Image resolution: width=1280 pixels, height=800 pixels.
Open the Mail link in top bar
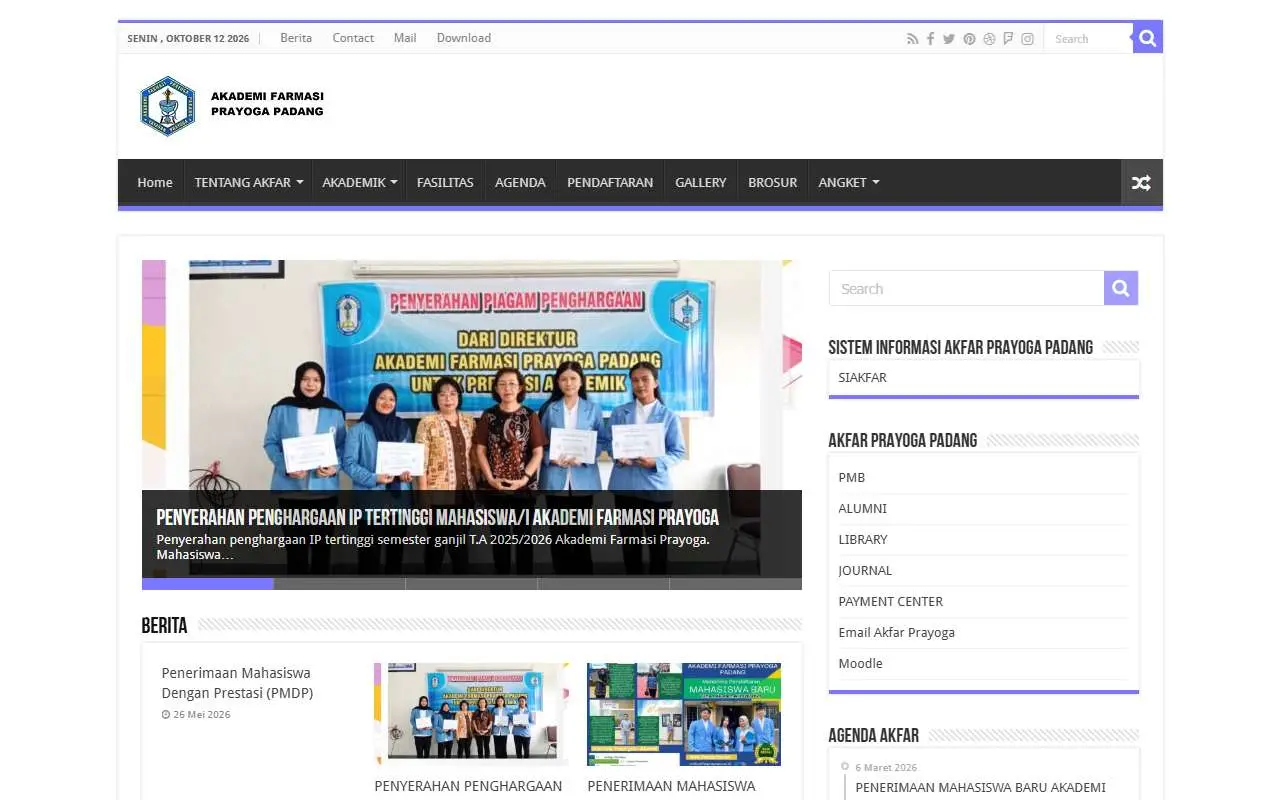click(x=405, y=38)
